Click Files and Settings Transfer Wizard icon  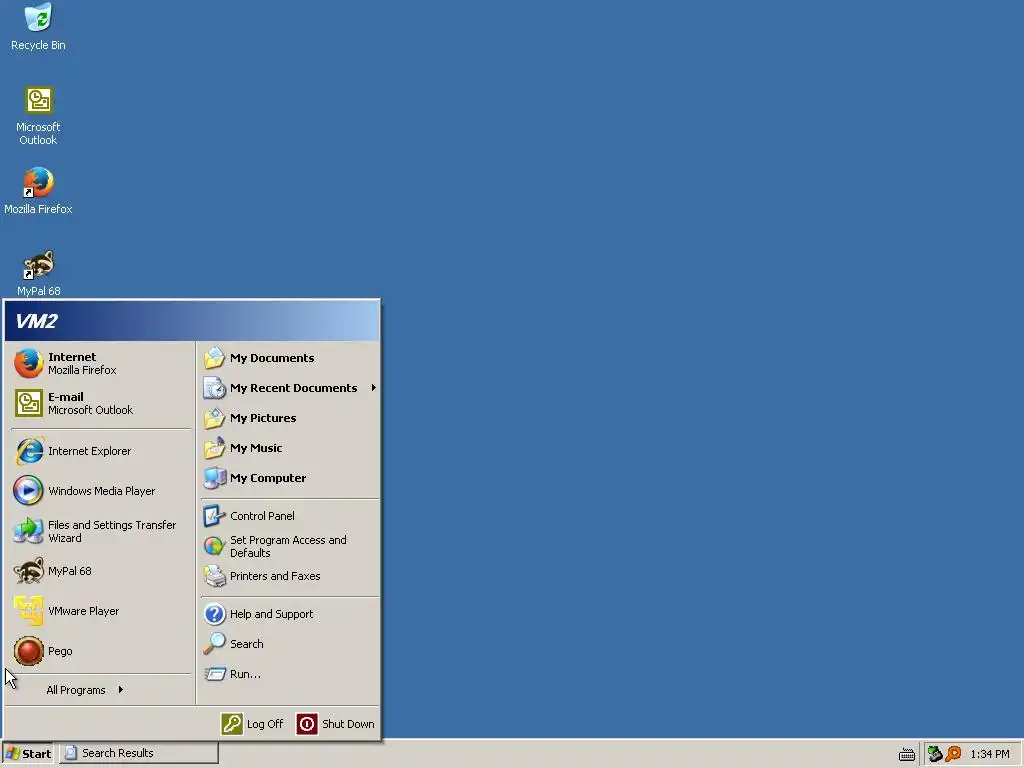point(29,531)
